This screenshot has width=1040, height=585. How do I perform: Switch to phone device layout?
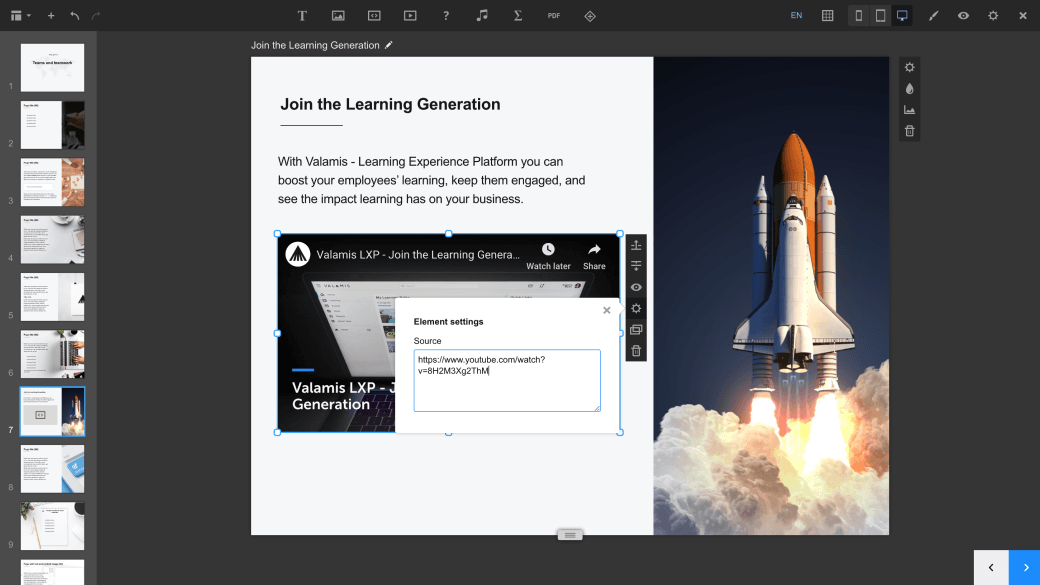[858, 16]
